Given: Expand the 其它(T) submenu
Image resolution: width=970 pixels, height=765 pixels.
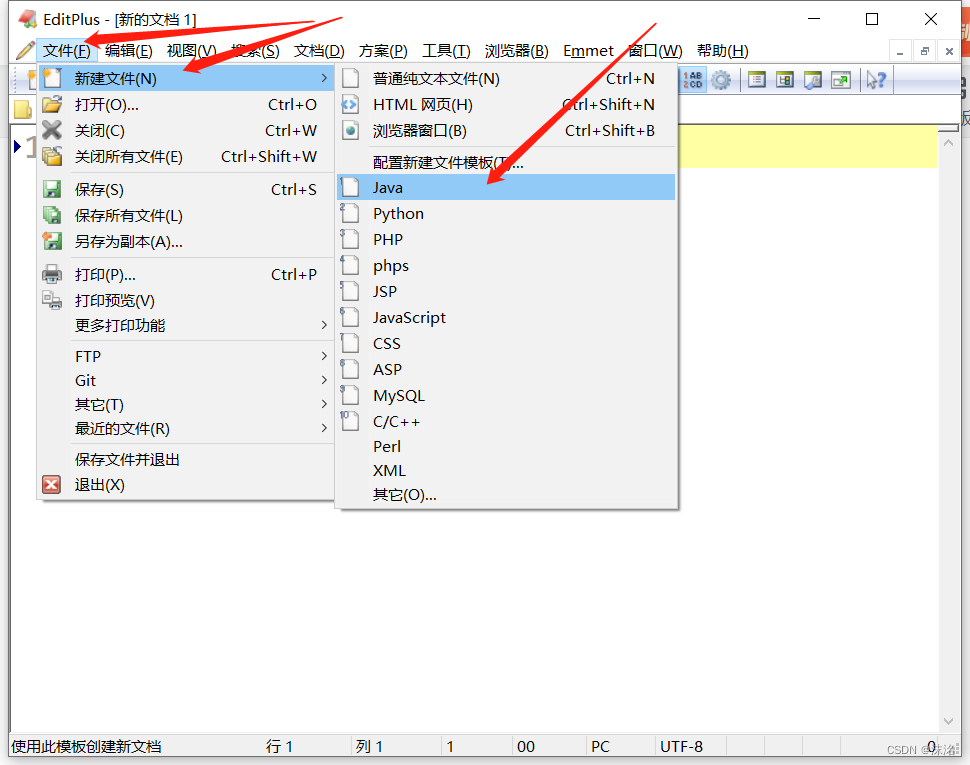Looking at the screenshot, I should point(186,404).
